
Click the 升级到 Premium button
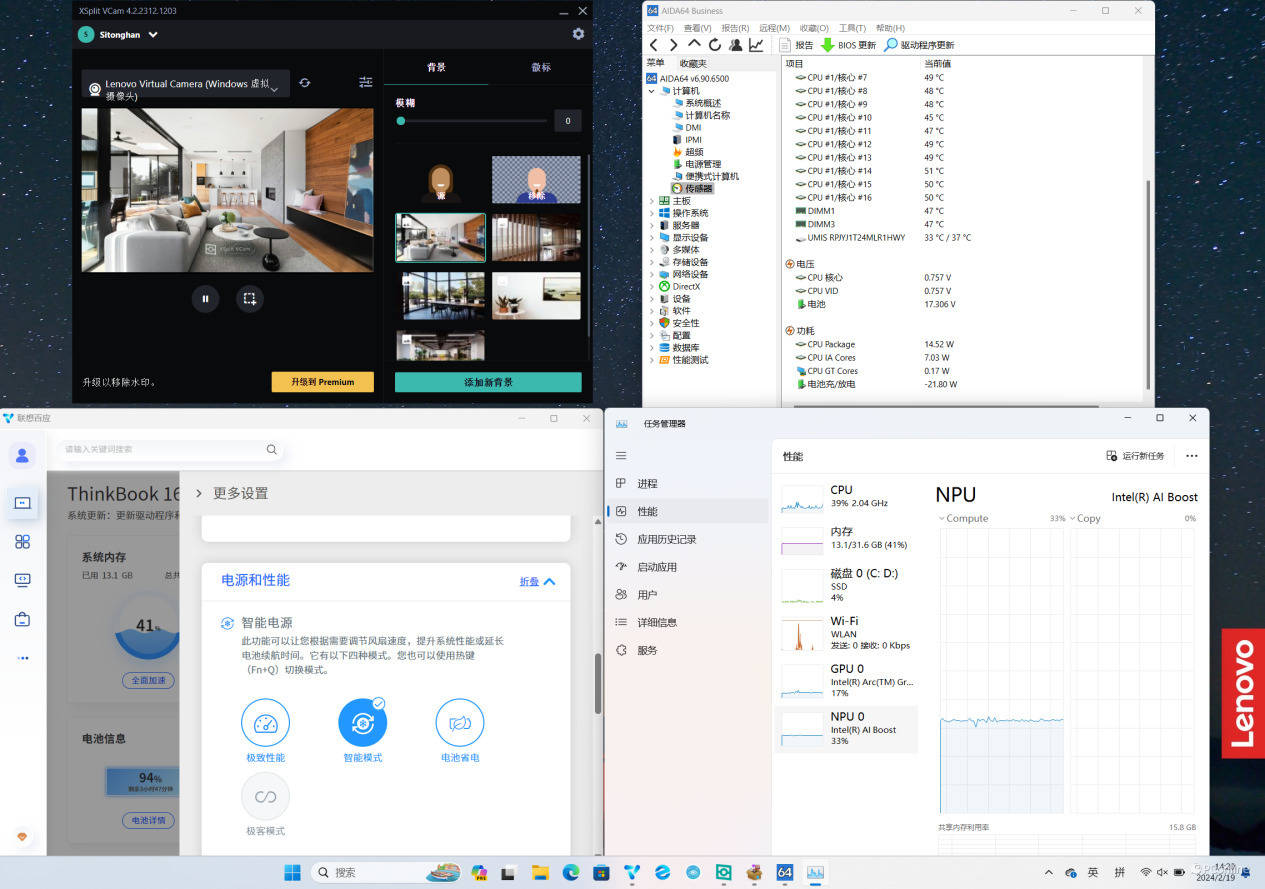tap(322, 382)
